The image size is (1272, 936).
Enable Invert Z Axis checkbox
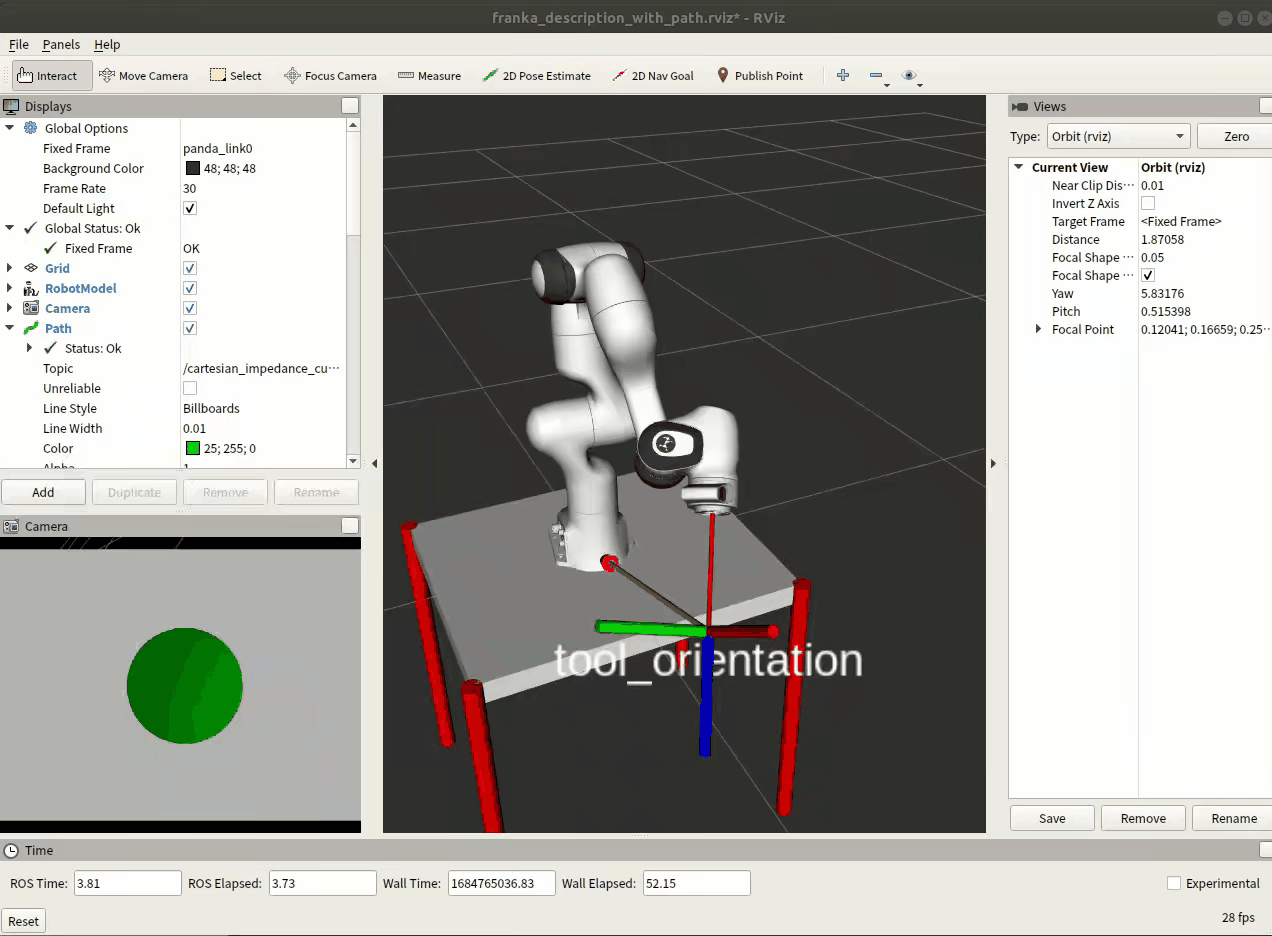[x=1148, y=203]
